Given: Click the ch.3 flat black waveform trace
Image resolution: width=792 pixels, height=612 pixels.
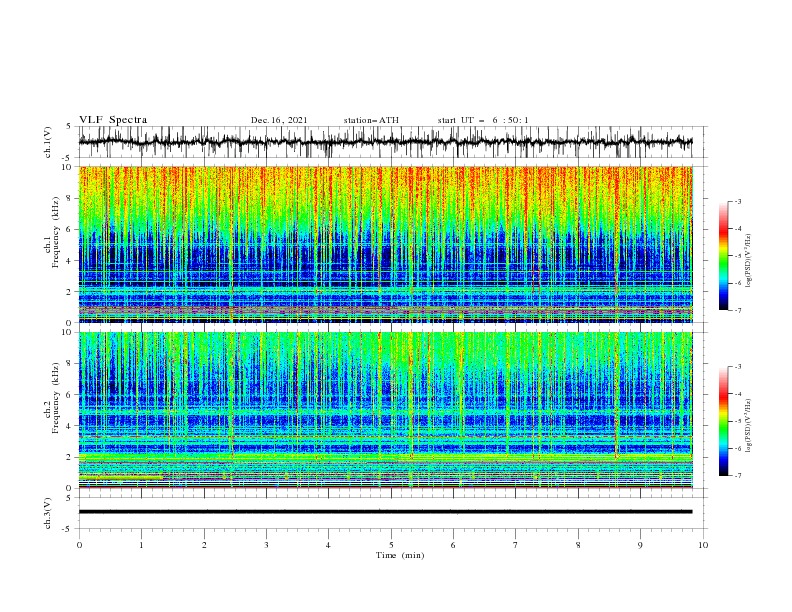Looking at the screenshot, I should point(385,512).
